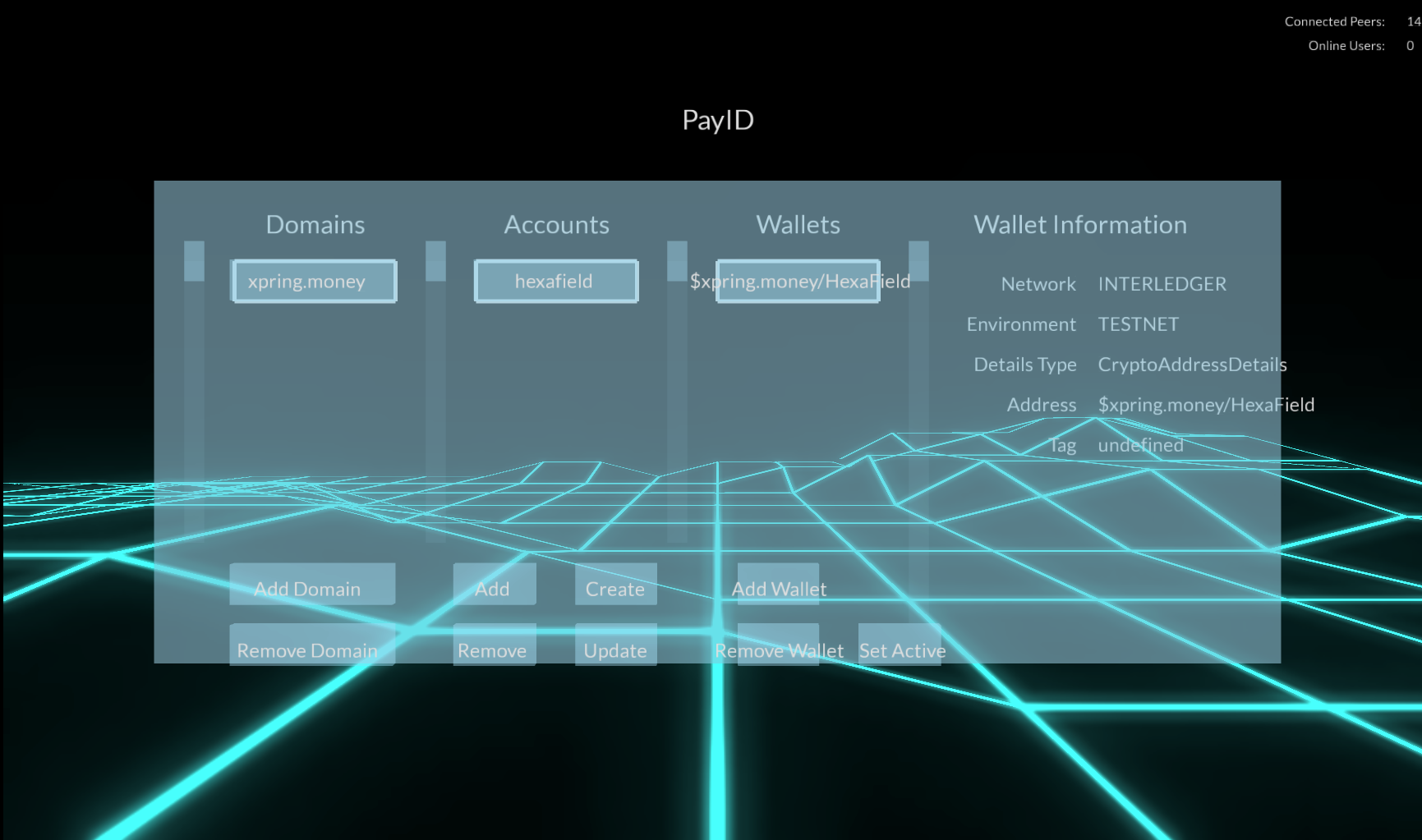Click the Accounts column heading
Viewport: 1422px width, 840px height.
coord(557,225)
